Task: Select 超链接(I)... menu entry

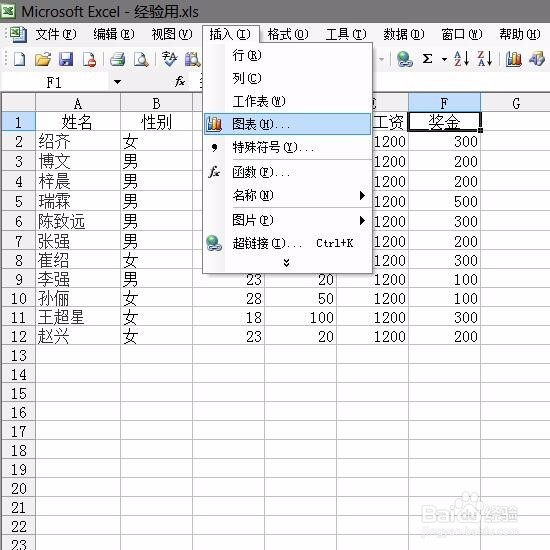Action: pos(287,243)
